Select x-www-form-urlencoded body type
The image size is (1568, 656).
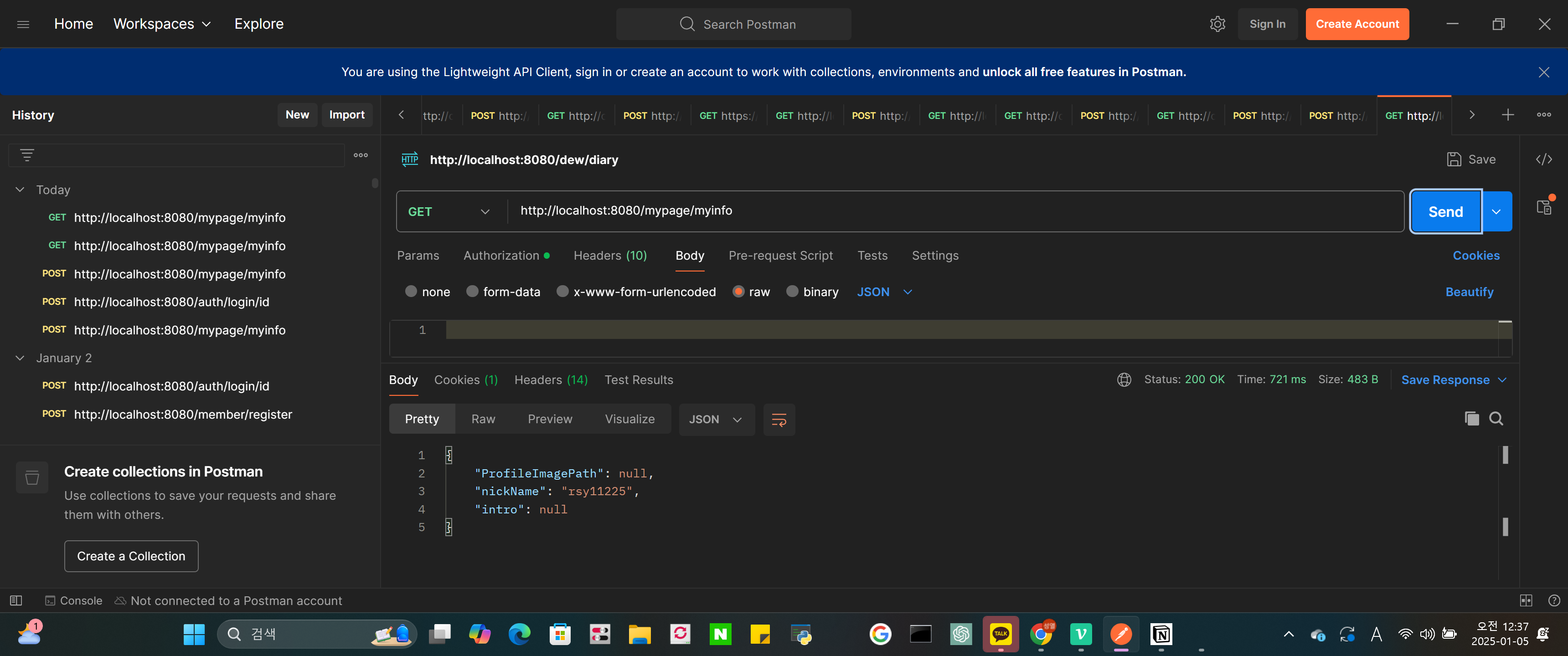562,292
